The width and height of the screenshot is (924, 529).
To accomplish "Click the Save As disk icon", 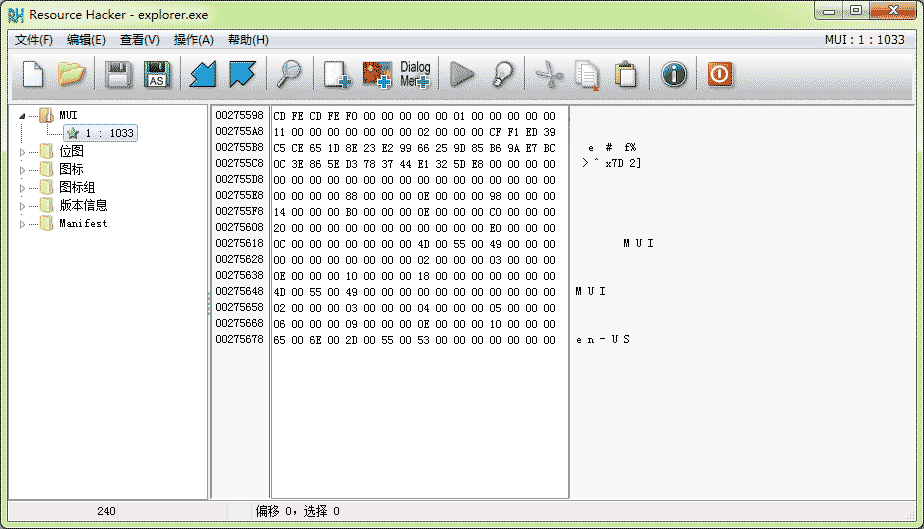I will [156, 74].
